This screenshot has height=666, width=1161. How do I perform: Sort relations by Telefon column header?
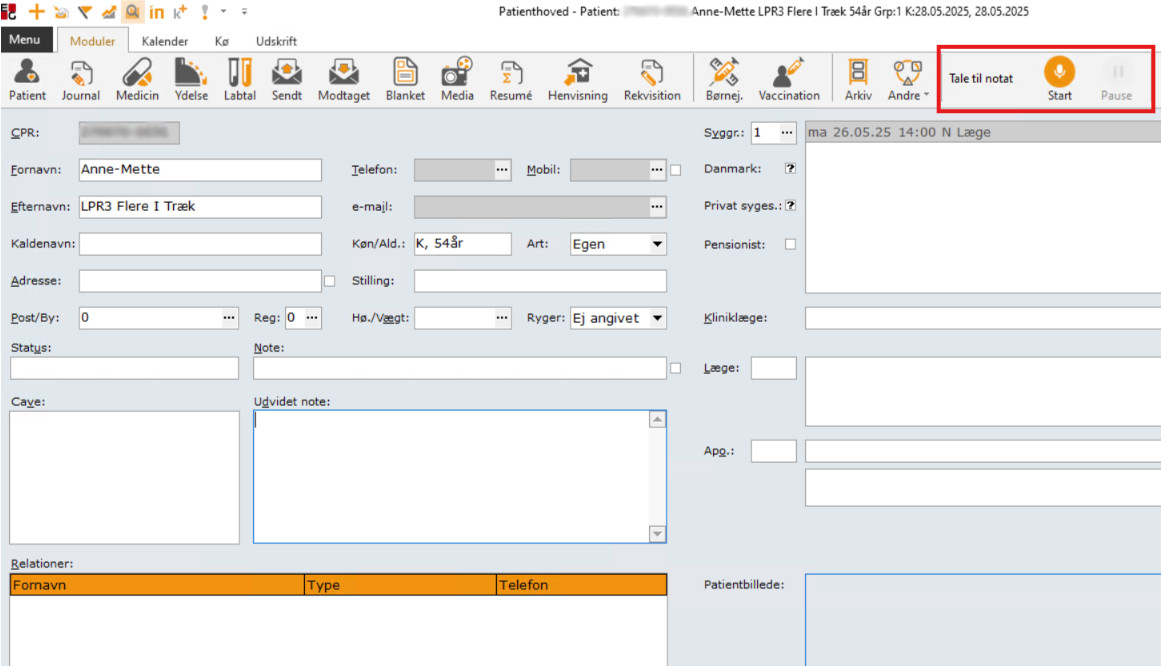(x=582, y=585)
